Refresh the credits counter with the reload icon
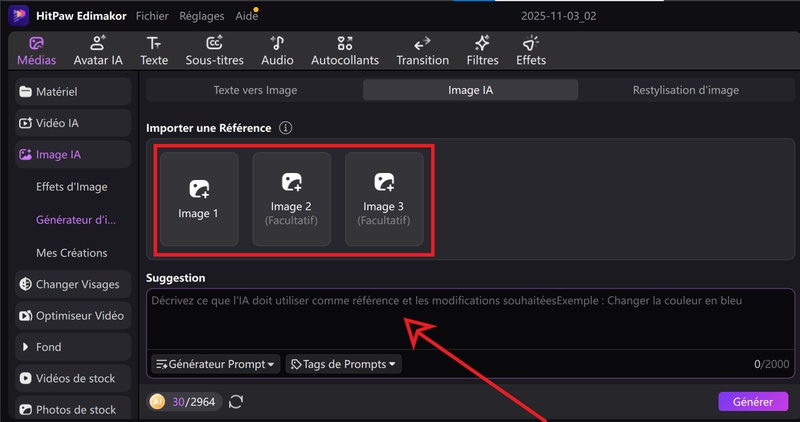Viewport: 800px width, 422px height. [236, 402]
